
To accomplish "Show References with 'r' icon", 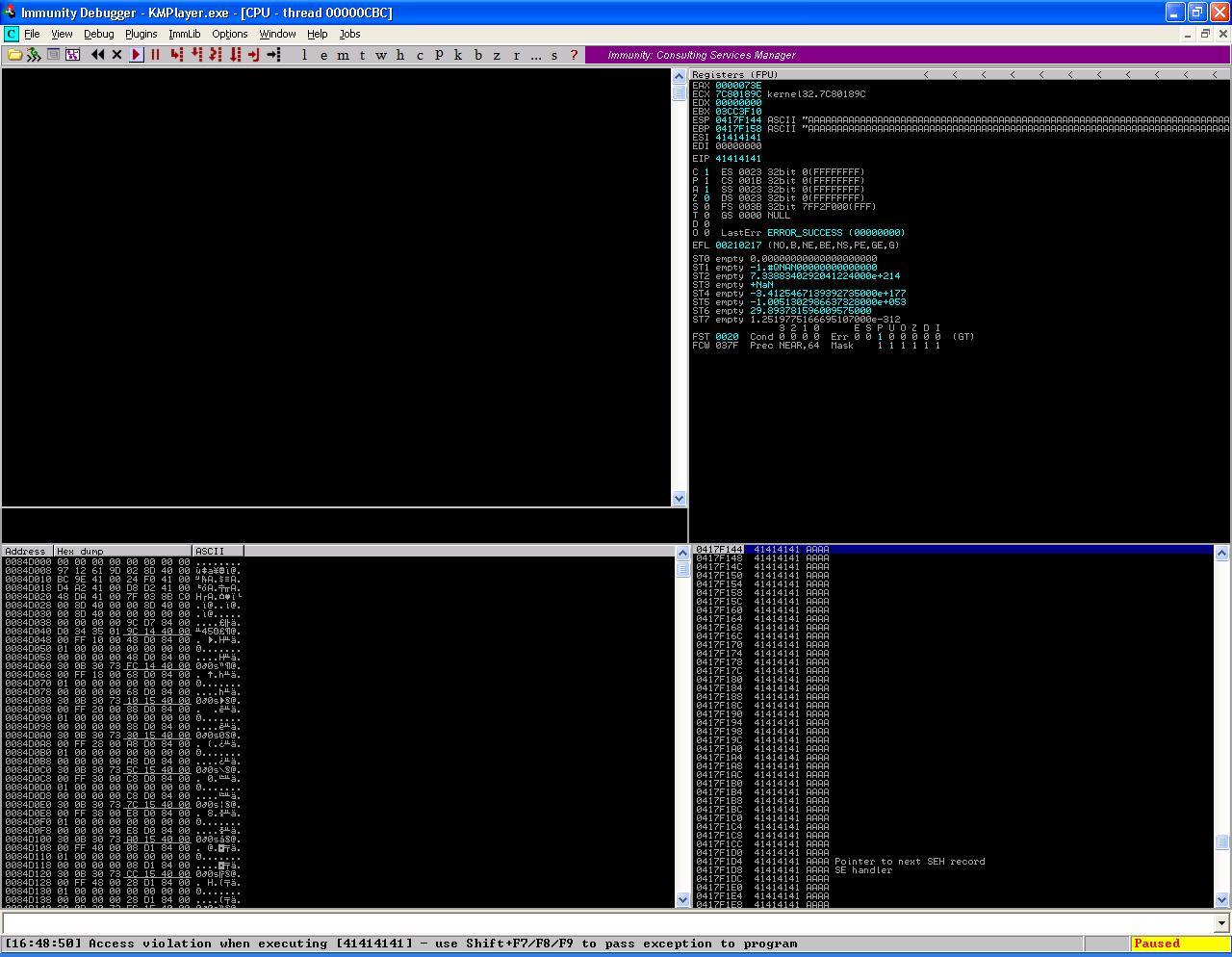I will [517, 55].
